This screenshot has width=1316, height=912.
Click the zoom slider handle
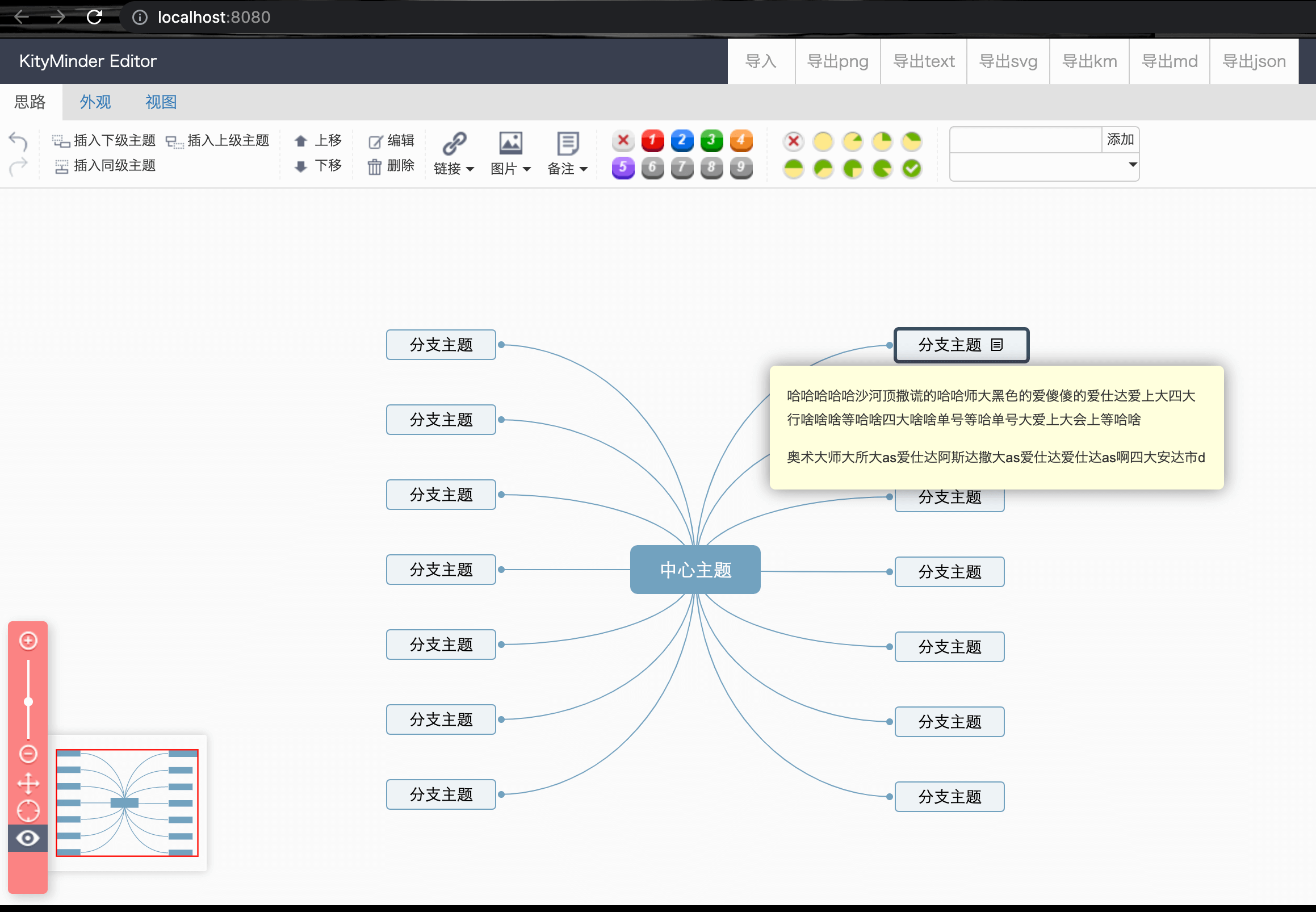point(28,702)
